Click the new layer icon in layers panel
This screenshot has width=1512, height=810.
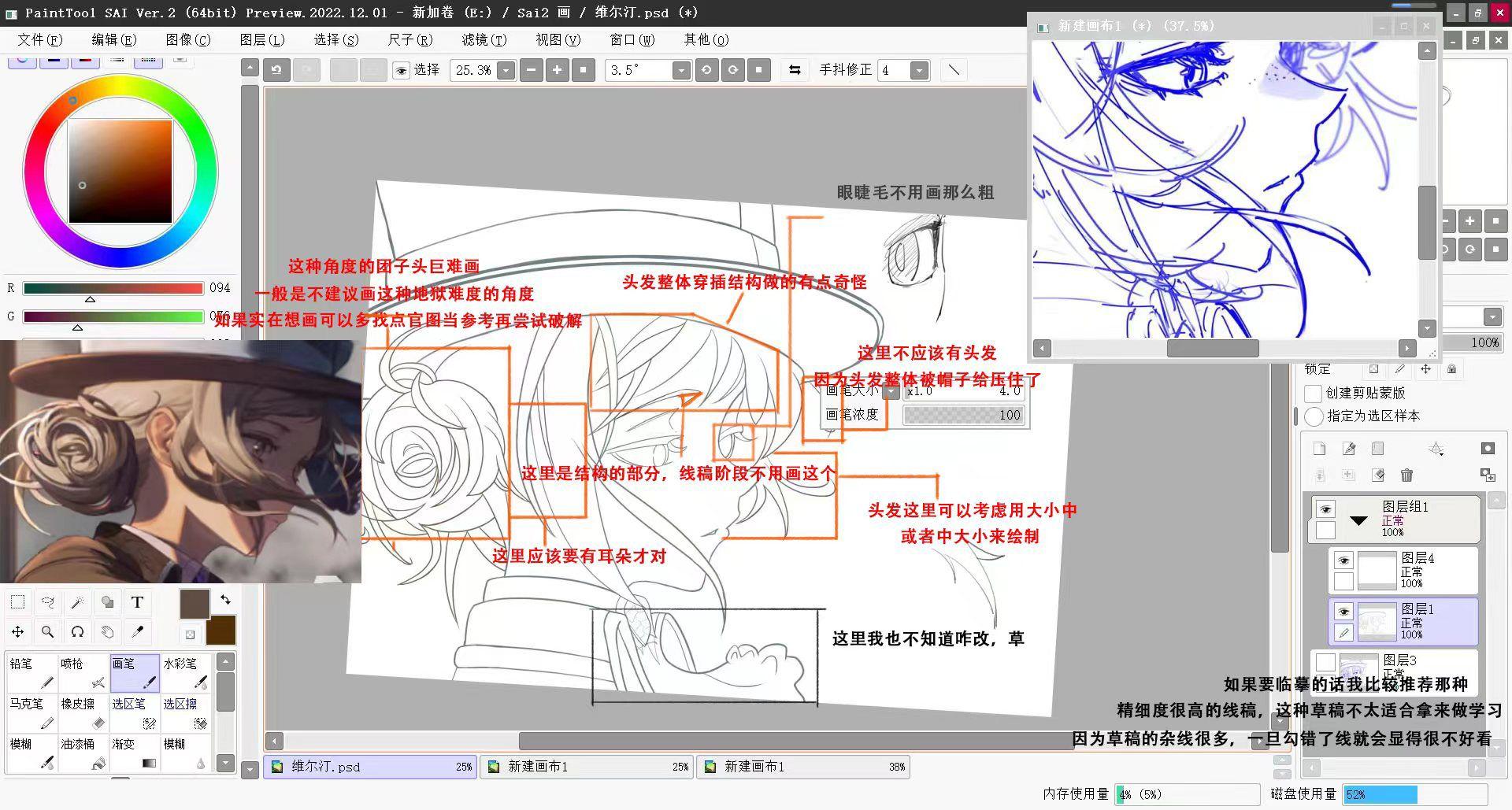pyautogui.click(x=1319, y=449)
